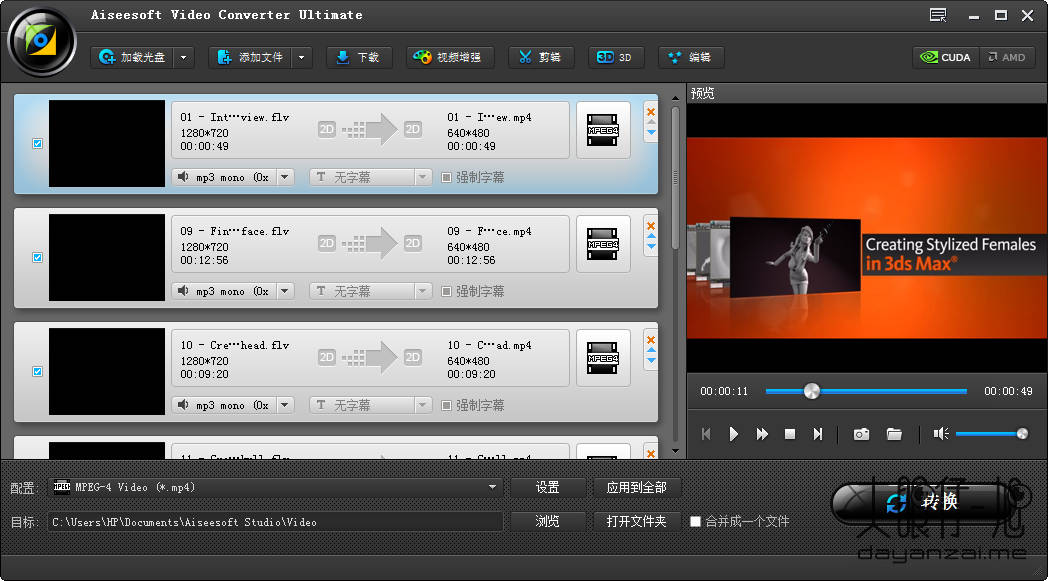
Task: Move 10 - Cre...head.flv down in list
Action: tap(651, 360)
